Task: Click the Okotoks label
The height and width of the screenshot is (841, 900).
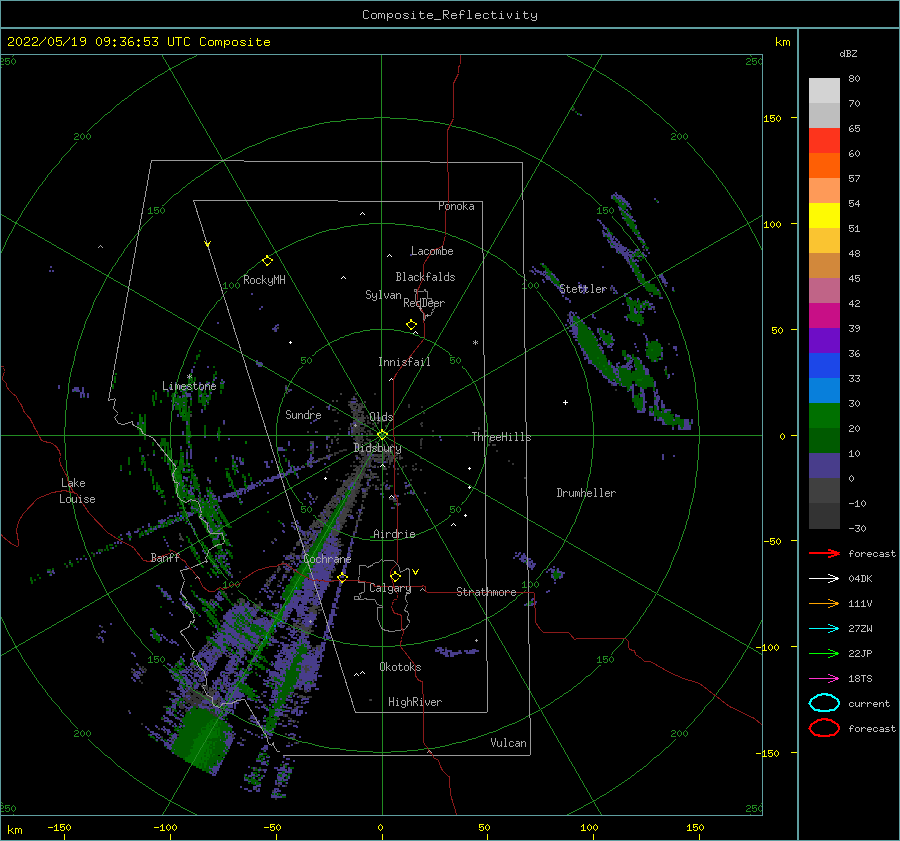Action: click(400, 667)
